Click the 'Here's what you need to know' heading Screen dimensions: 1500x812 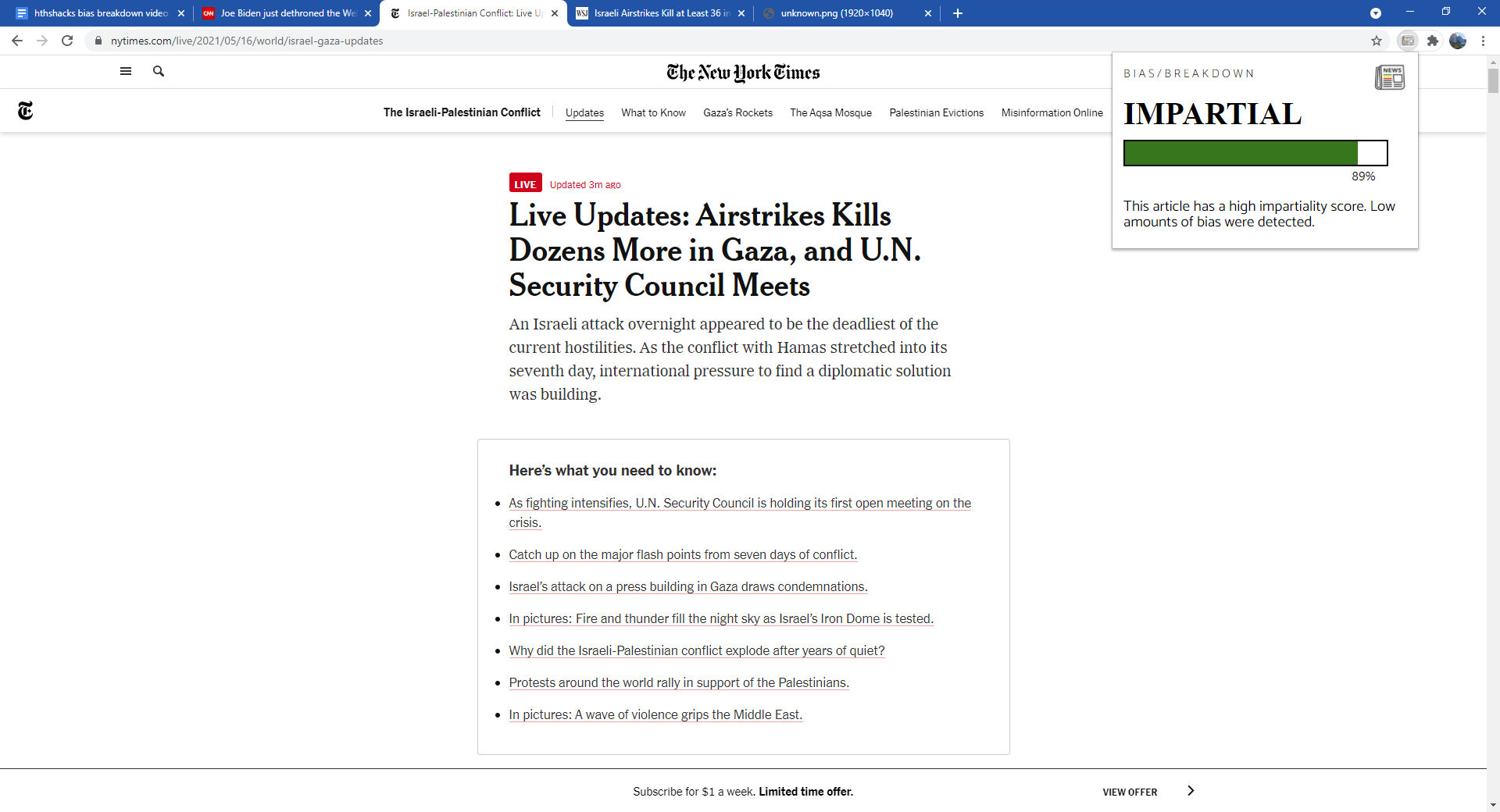(x=612, y=471)
